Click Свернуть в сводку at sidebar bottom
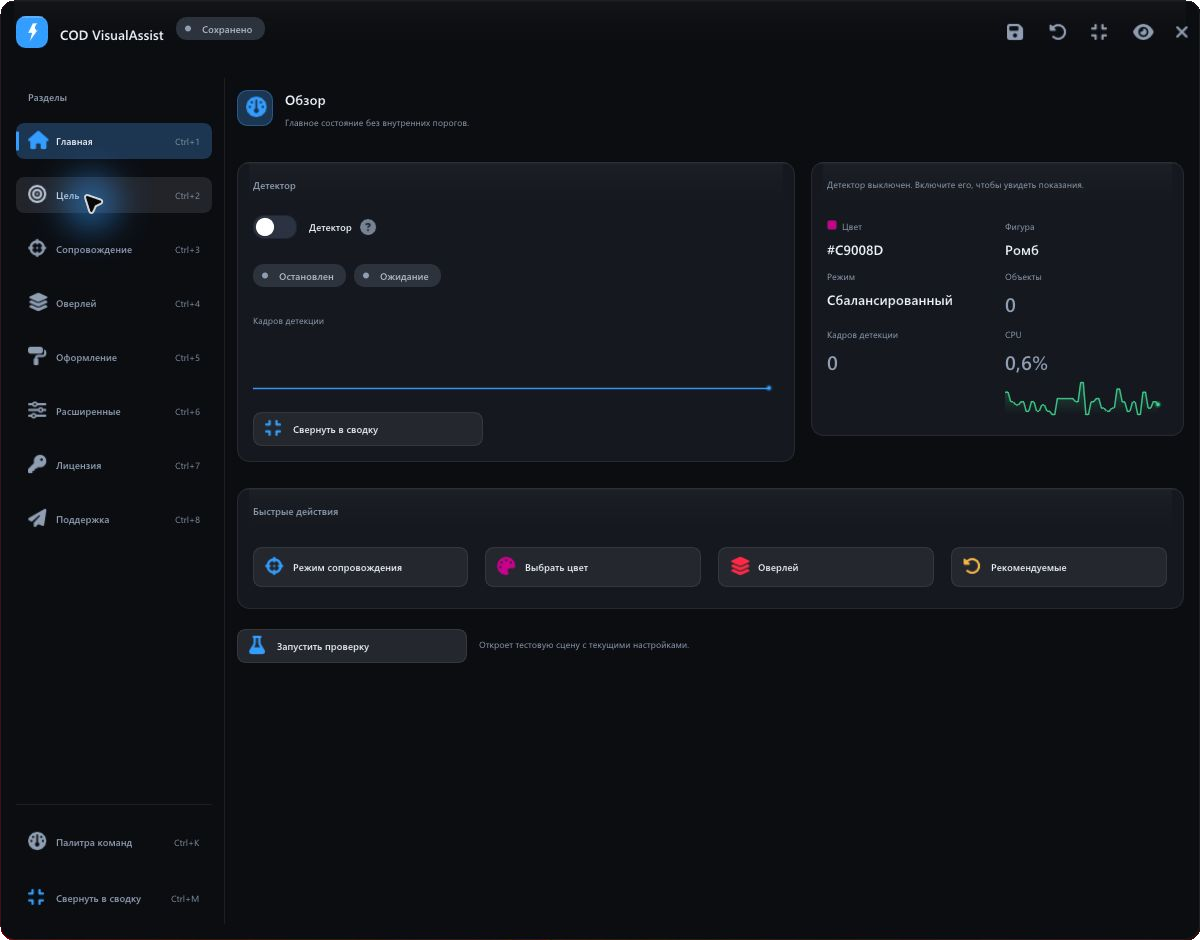The image size is (1200, 940). [114, 898]
